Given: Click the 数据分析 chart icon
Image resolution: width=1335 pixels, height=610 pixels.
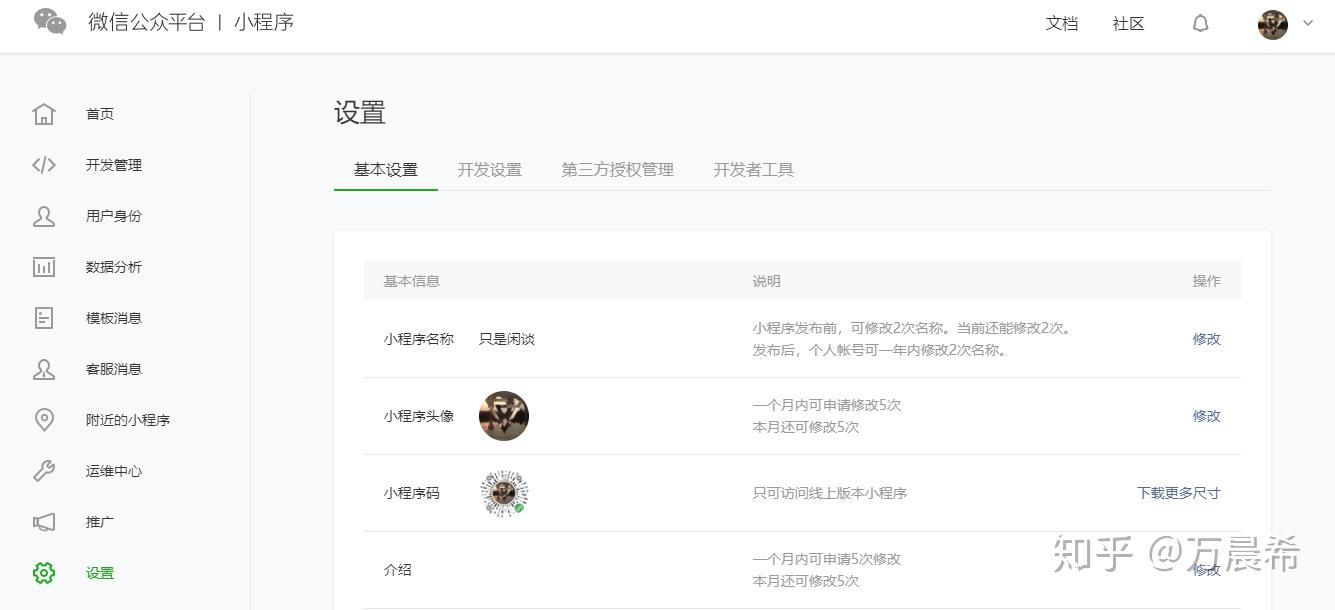Looking at the screenshot, I should point(44,267).
